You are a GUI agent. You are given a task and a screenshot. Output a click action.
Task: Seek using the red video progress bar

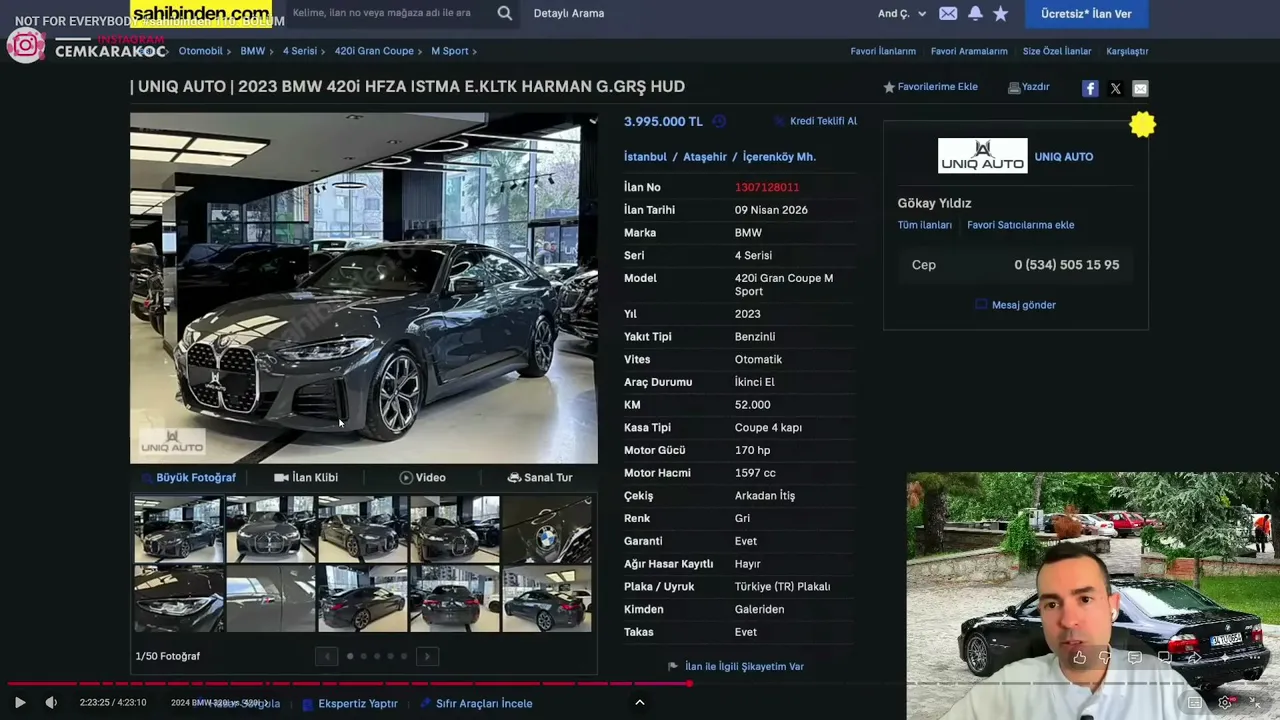(640, 684)
